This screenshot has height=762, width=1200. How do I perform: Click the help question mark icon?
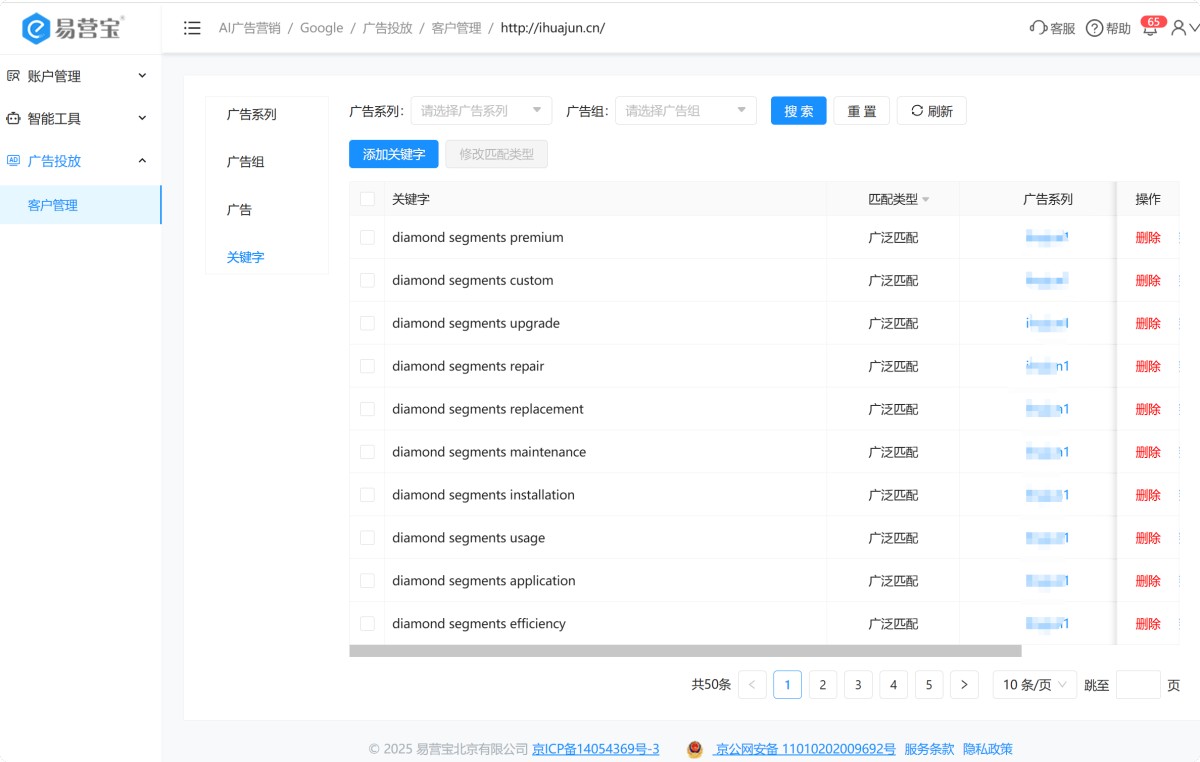[1094, 28]
